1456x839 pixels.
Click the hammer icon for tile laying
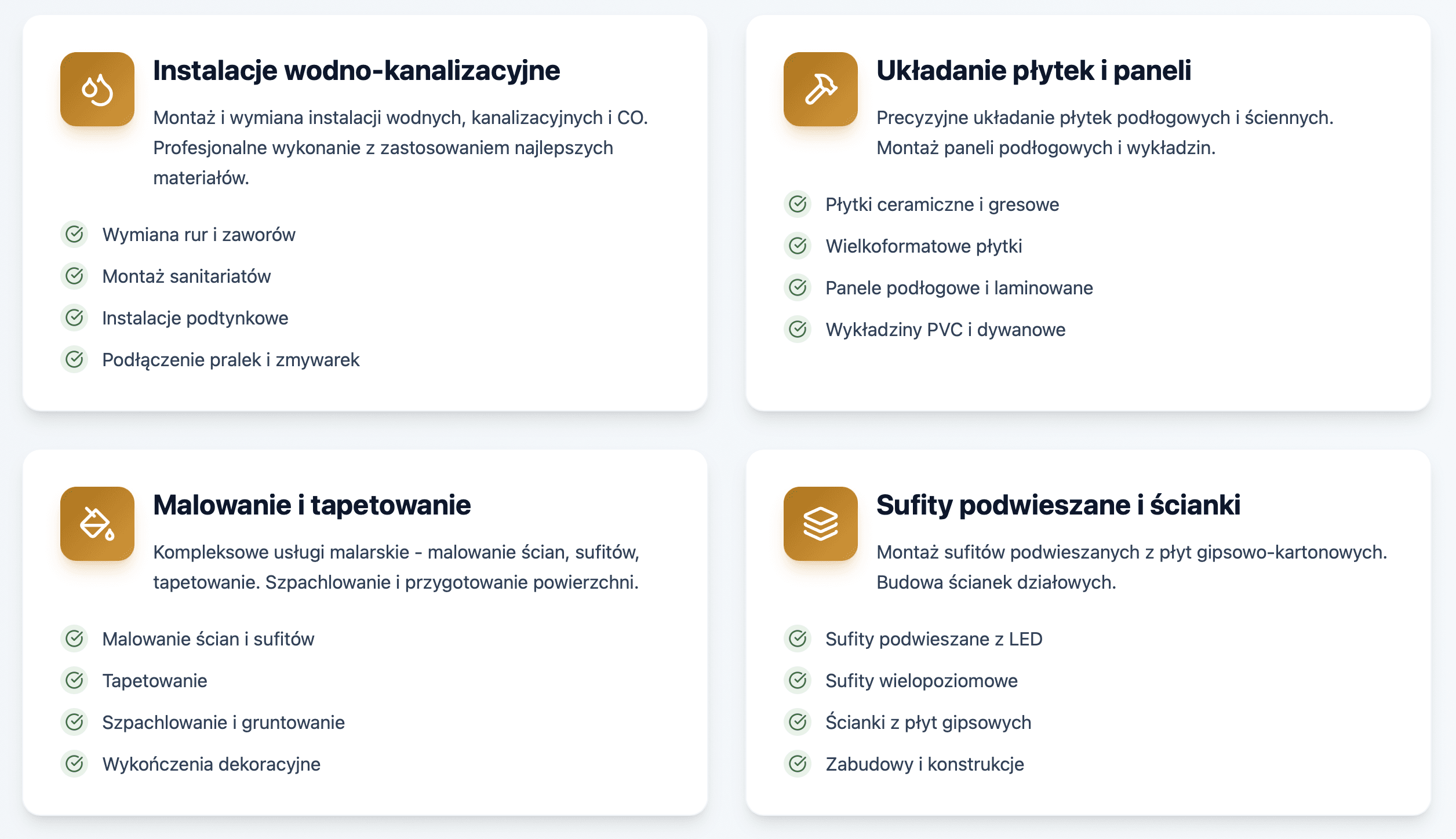coord(820,89)
